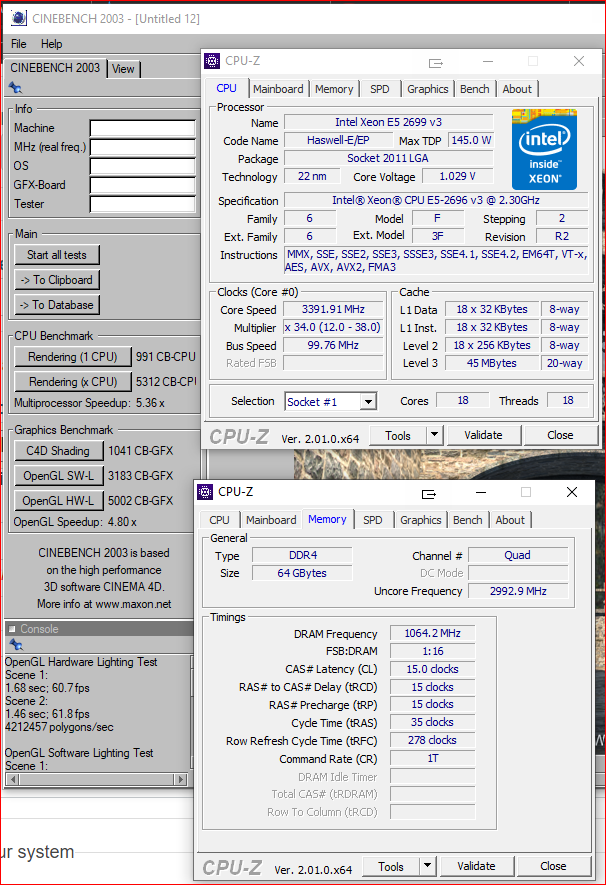Click the Tester input field
This screenshot has height=885, width=606.
(143, 204)
